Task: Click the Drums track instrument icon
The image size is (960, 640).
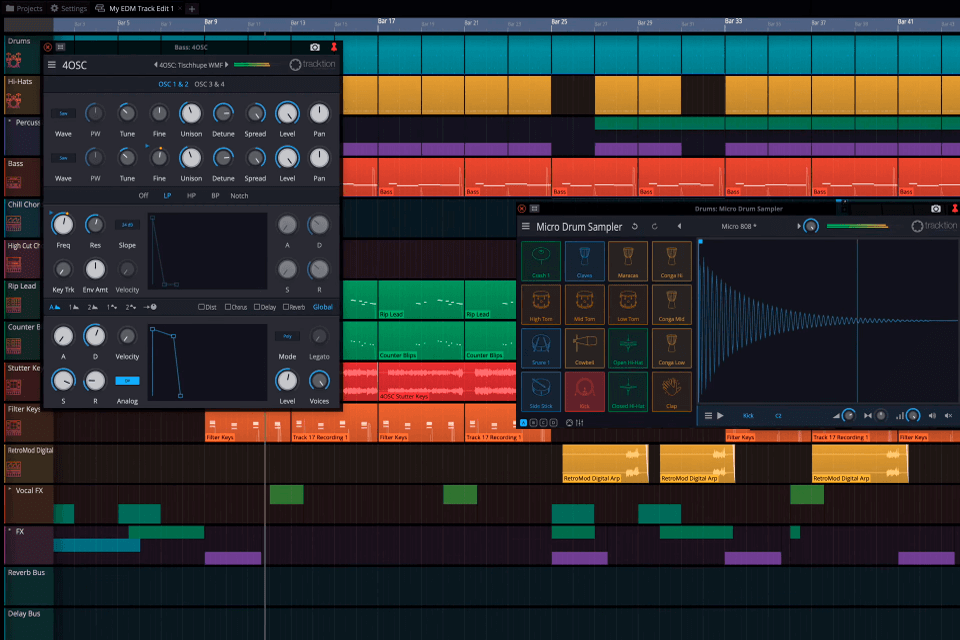Action: (13, 59)
